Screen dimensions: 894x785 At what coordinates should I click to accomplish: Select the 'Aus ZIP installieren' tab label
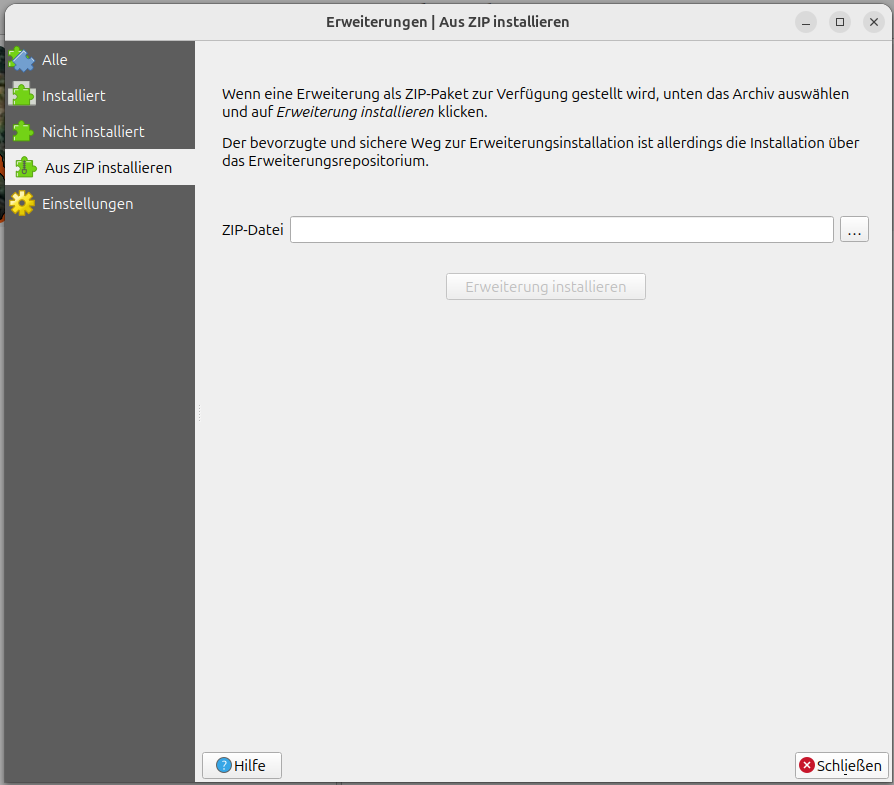pos(108,168)
